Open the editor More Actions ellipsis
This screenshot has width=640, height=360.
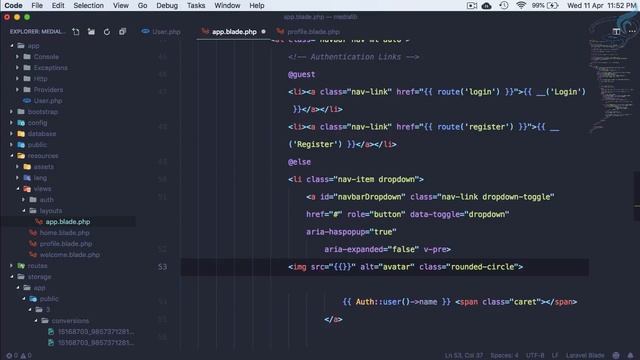click(631, 31)
